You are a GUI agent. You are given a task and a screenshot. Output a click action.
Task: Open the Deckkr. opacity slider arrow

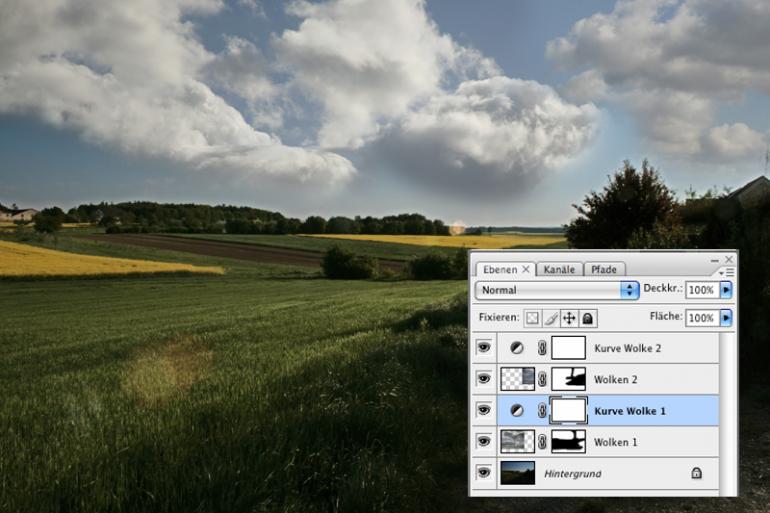click(x=726, y=290)
